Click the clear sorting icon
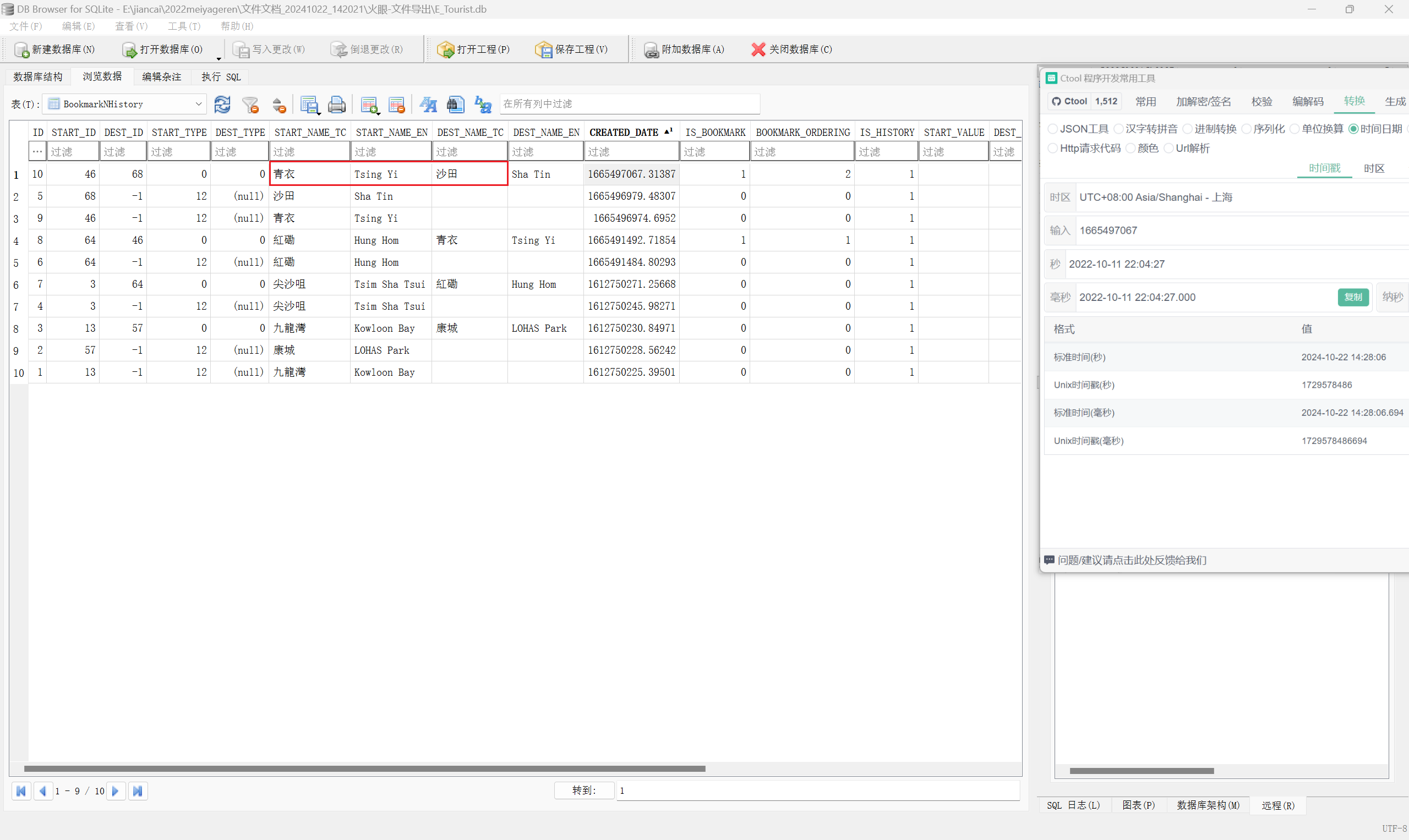 click(x=278, y=105)
